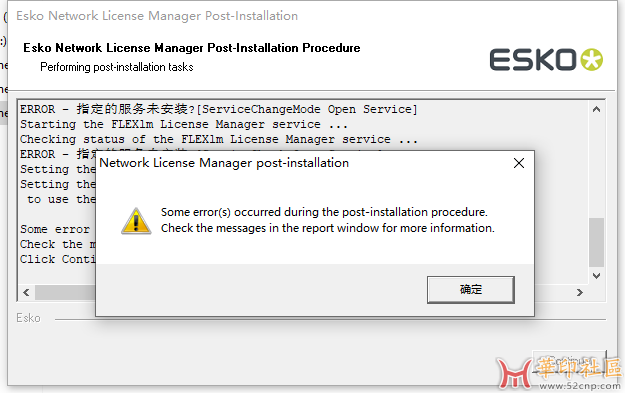Viewport: 625px width, 393px height.
Task: Click the green Esko star icon
Action: click(592, 60)
